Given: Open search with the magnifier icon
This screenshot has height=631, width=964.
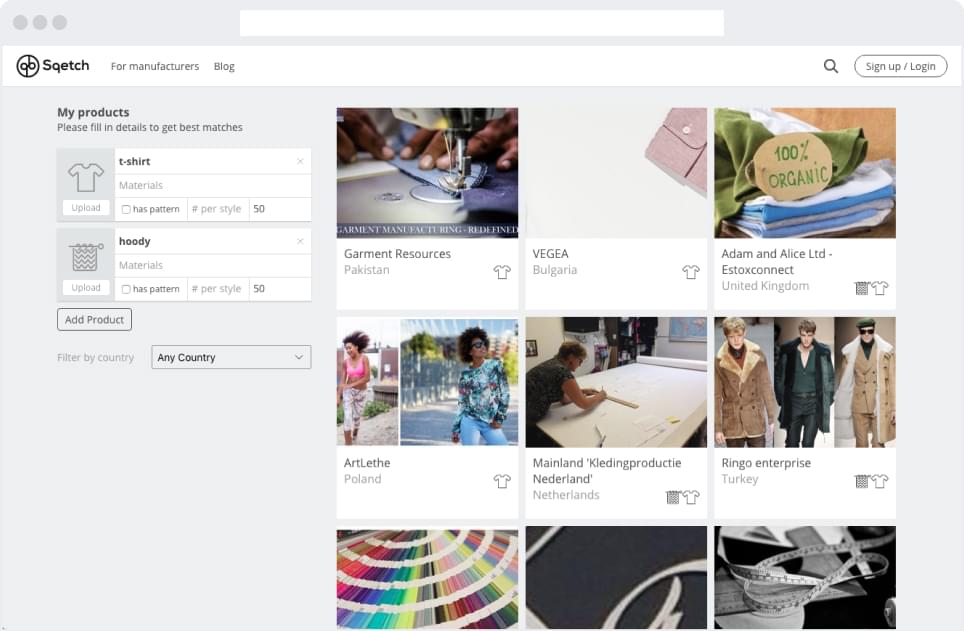Looking at the screenshot, I should [x=831, y=66].
